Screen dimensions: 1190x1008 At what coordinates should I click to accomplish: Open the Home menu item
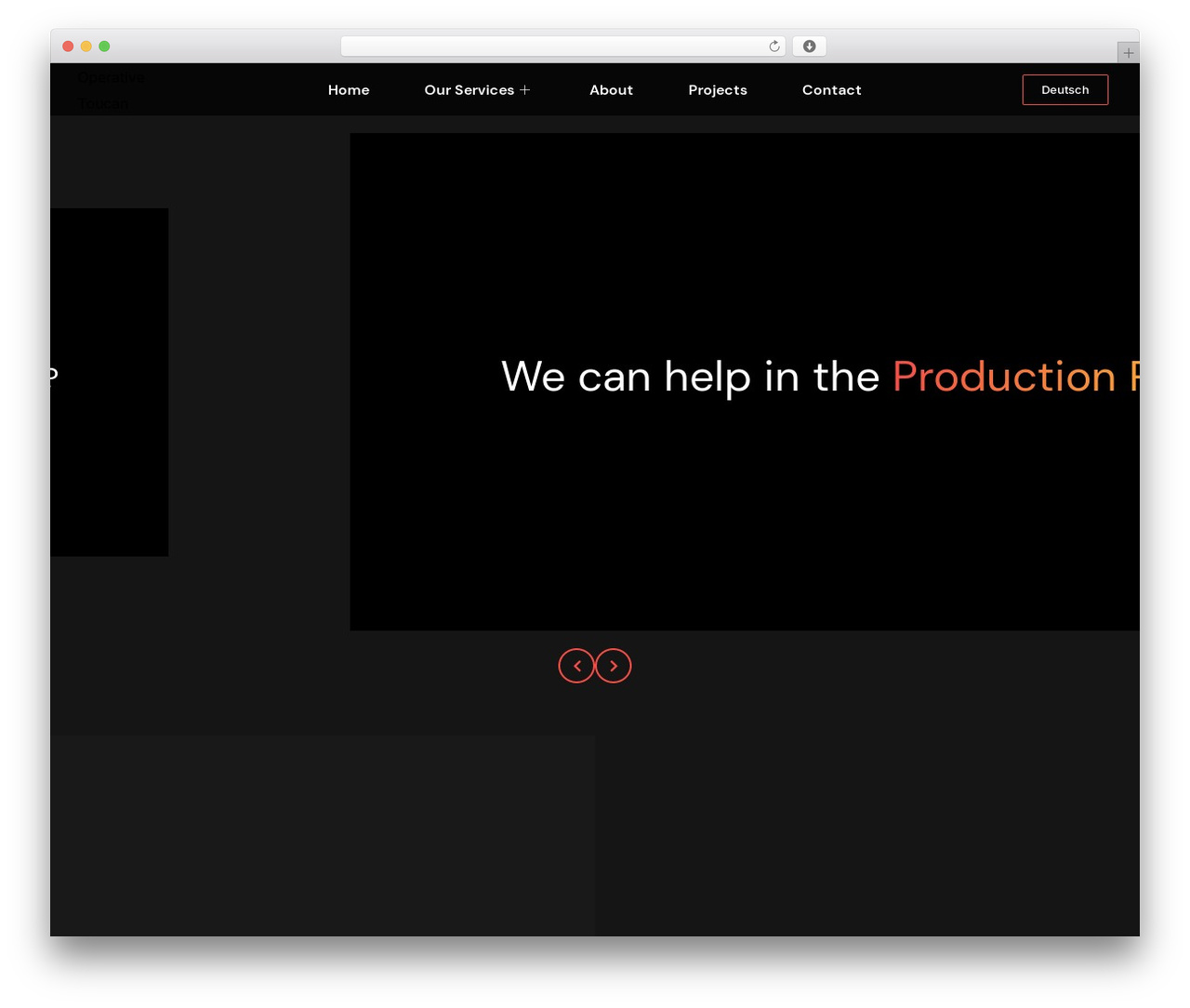349,90
